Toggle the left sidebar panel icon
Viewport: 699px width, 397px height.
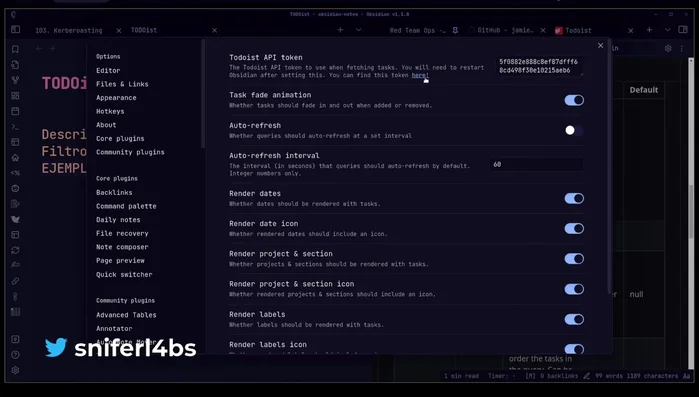(x=16, y=29)
